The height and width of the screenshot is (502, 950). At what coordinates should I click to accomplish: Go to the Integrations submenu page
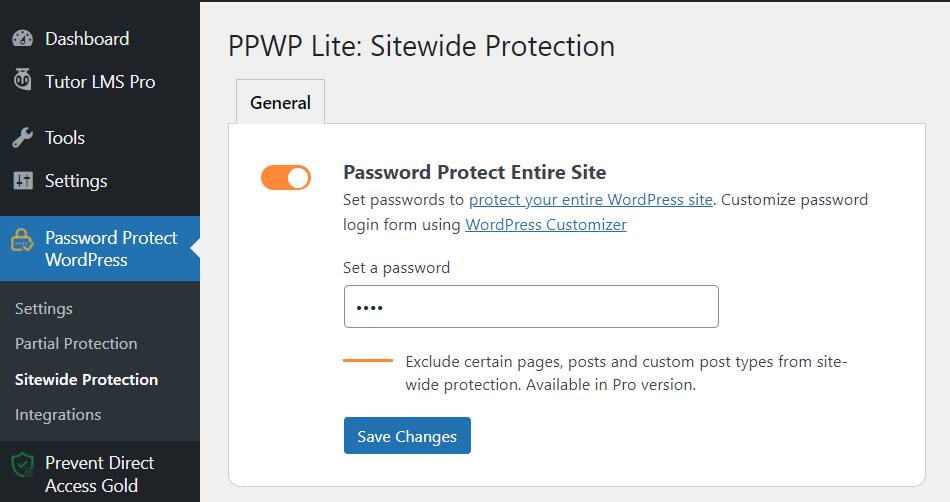pos(58,415)
